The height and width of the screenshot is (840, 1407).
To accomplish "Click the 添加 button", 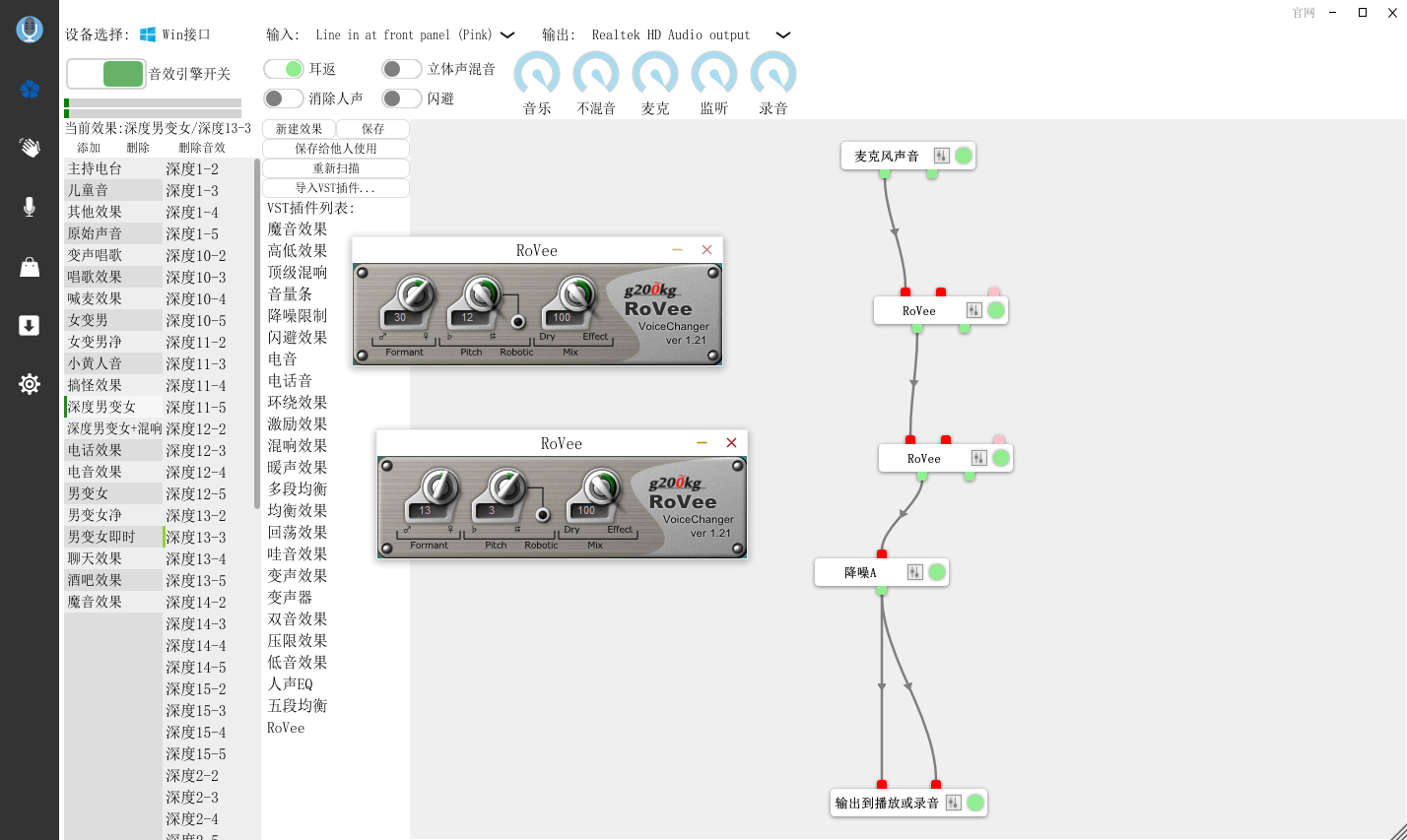I will [x=89, y=148].
